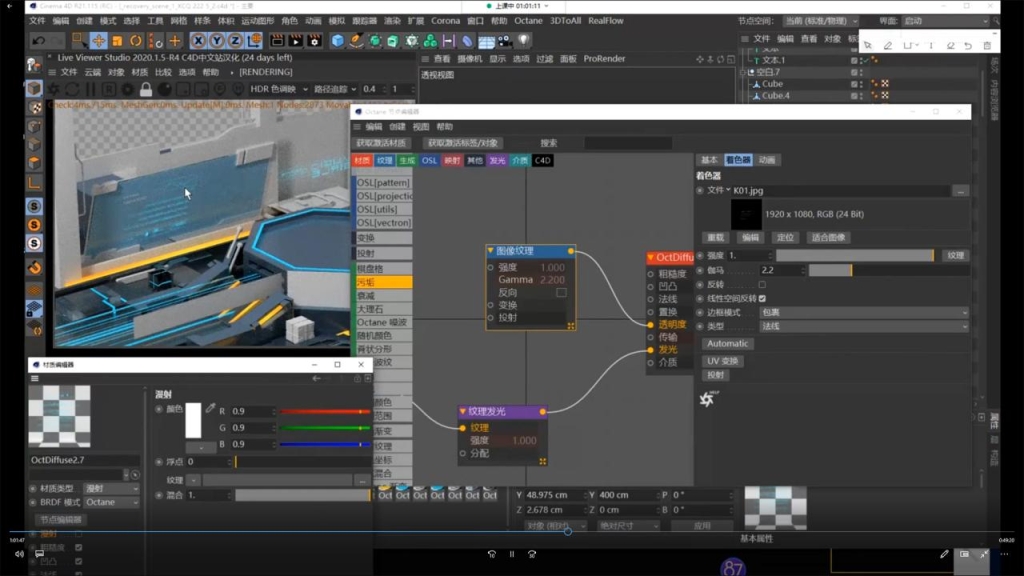The height and width of the screenshot is (576, 1024).
Task: Click the light bulb icon on the toolbar
Action: (524, 41)
